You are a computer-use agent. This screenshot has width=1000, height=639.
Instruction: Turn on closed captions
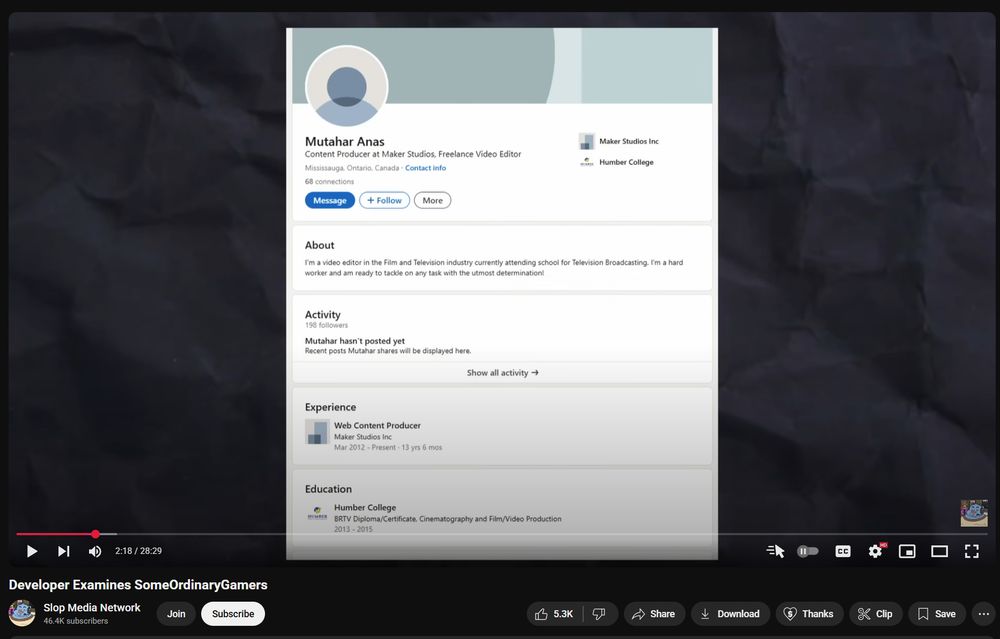(842, 551)
